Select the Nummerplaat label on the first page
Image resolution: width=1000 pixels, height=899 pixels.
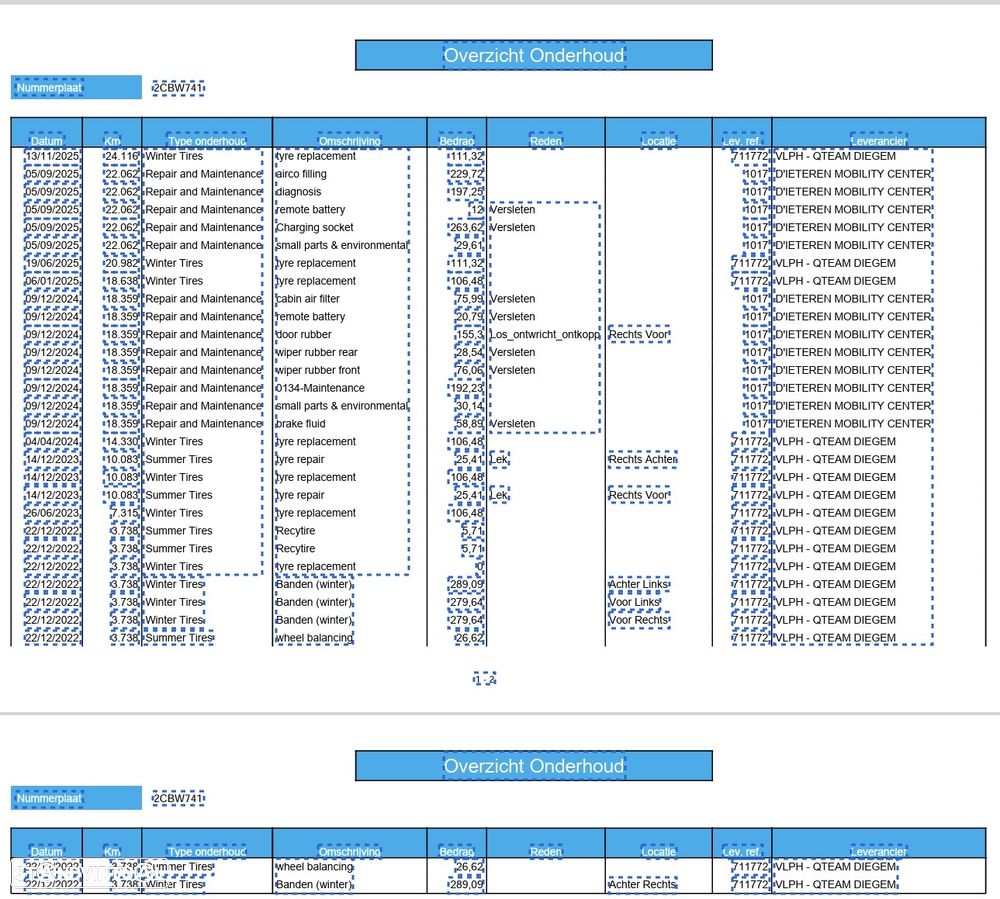point(49,87)
